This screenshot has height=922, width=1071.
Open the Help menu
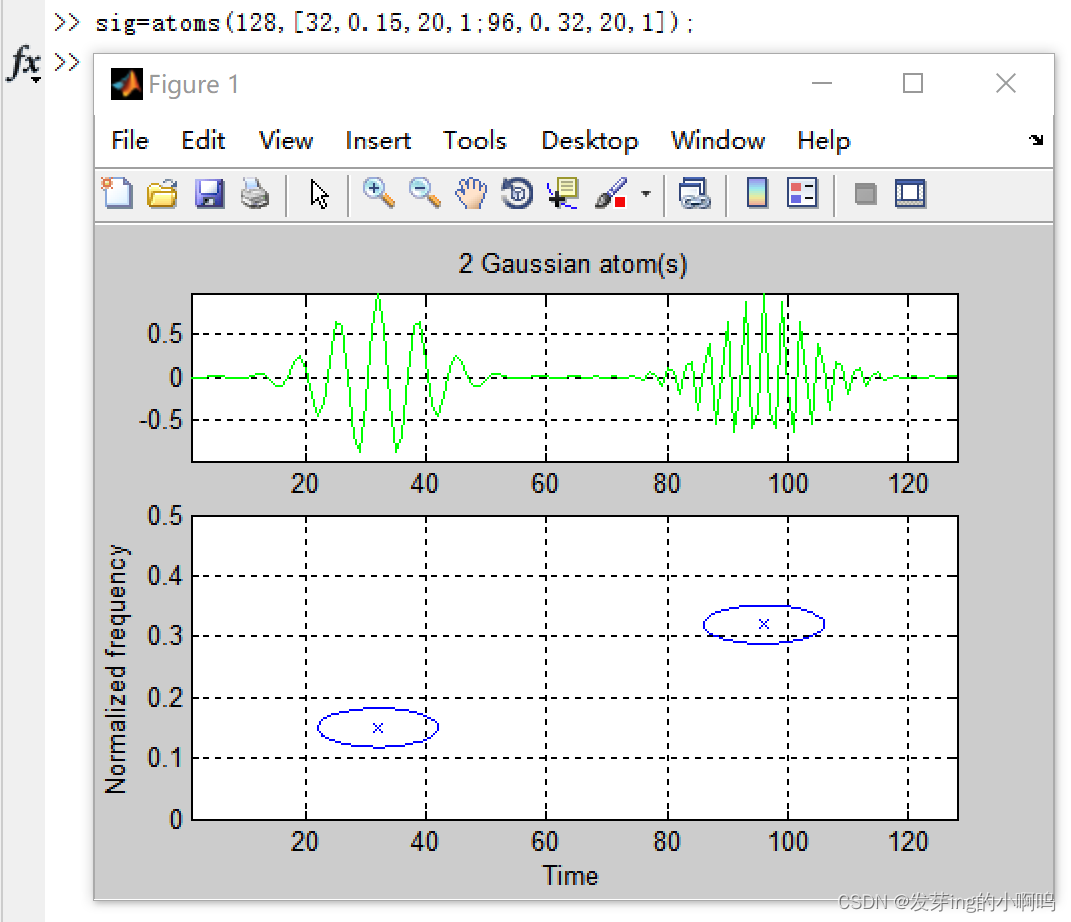coord(824,141)
